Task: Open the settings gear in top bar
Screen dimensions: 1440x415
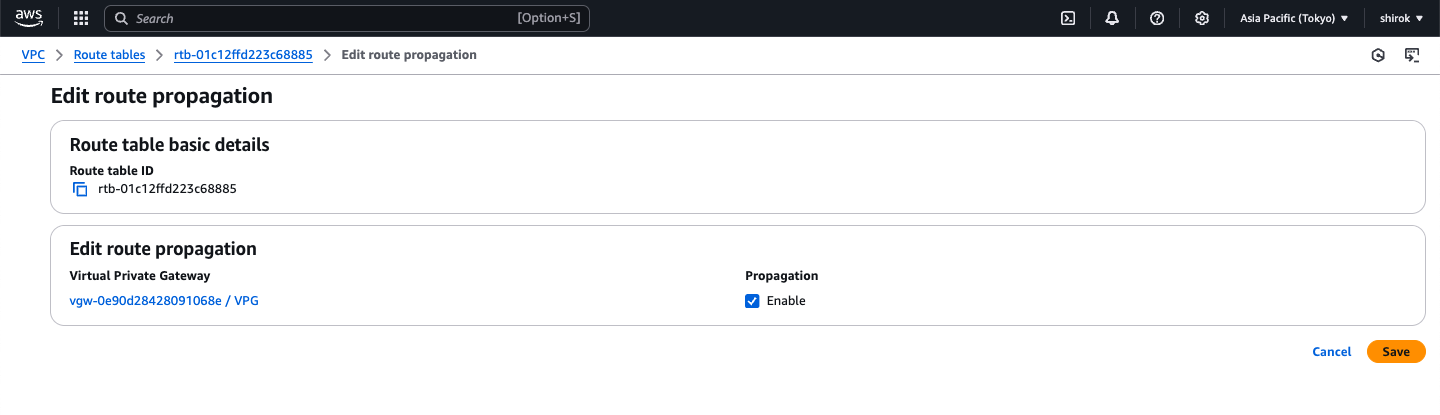Action: coord(1202,18)
